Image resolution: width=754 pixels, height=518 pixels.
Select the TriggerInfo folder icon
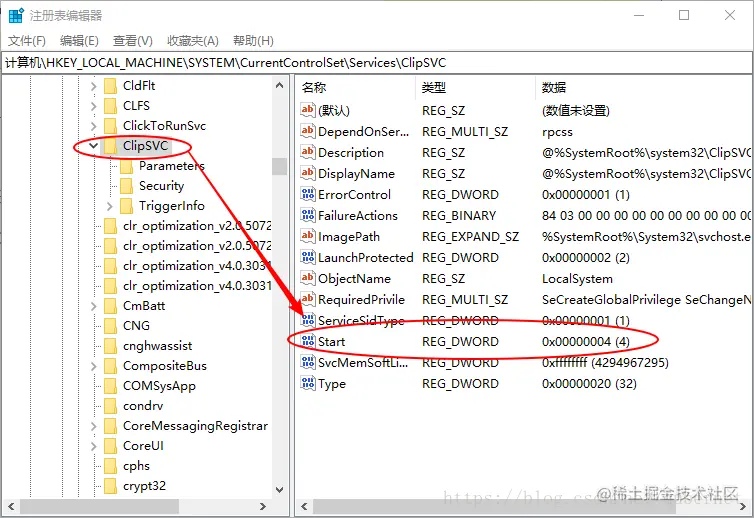[126, 206]
